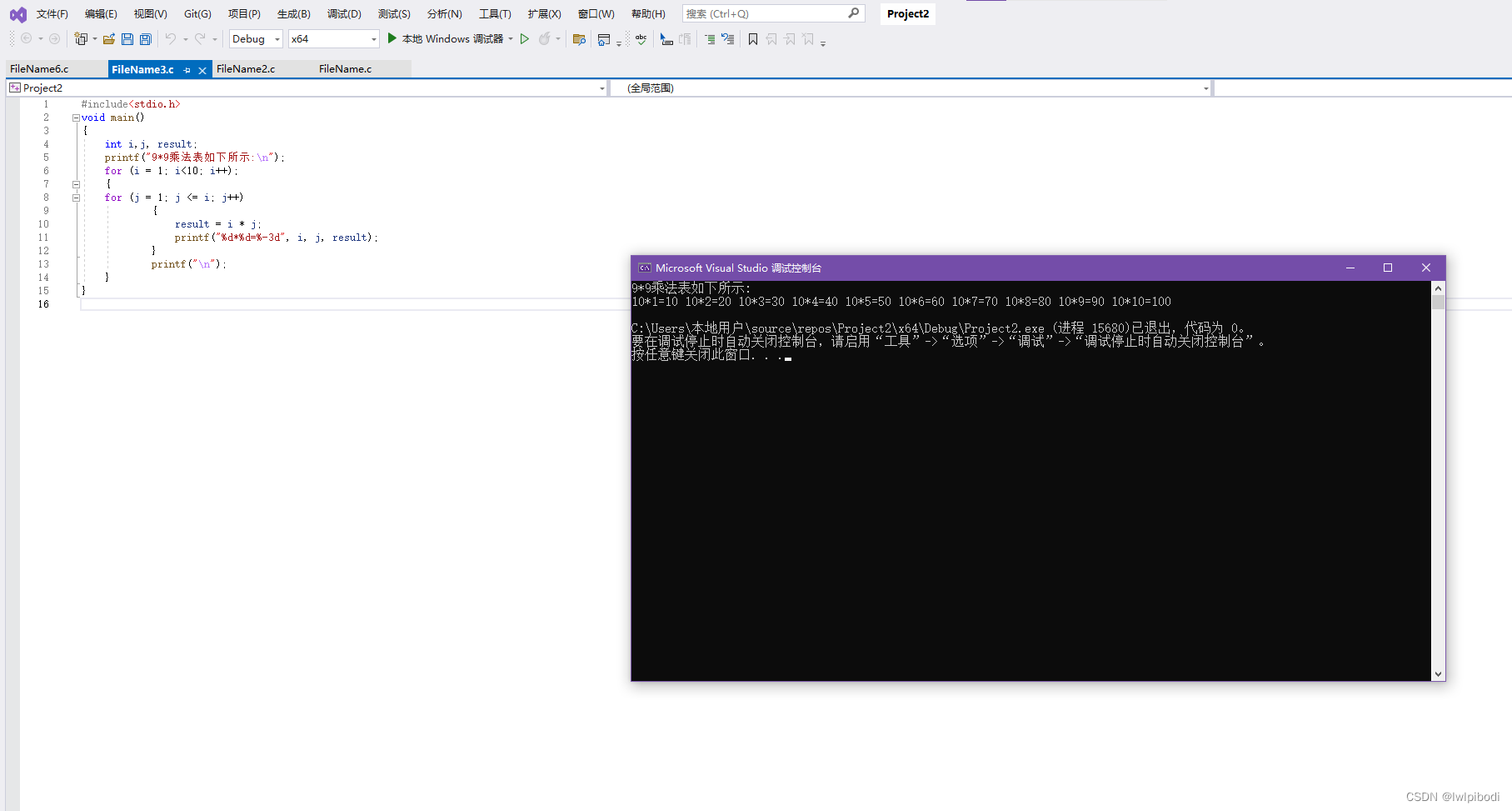Click line 10 'result = i * j;'
1512x811 pixels.
217,224
